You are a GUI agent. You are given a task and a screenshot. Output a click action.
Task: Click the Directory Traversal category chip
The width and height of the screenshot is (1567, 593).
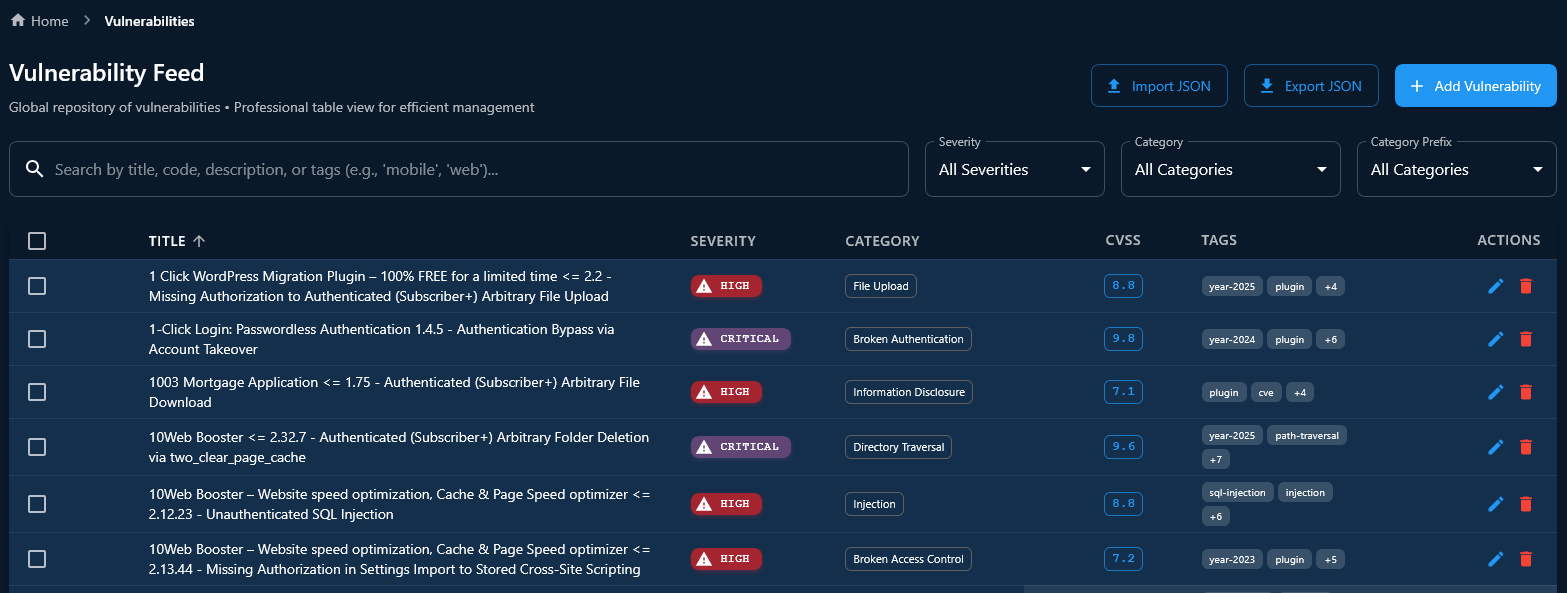tap(898, 447)
